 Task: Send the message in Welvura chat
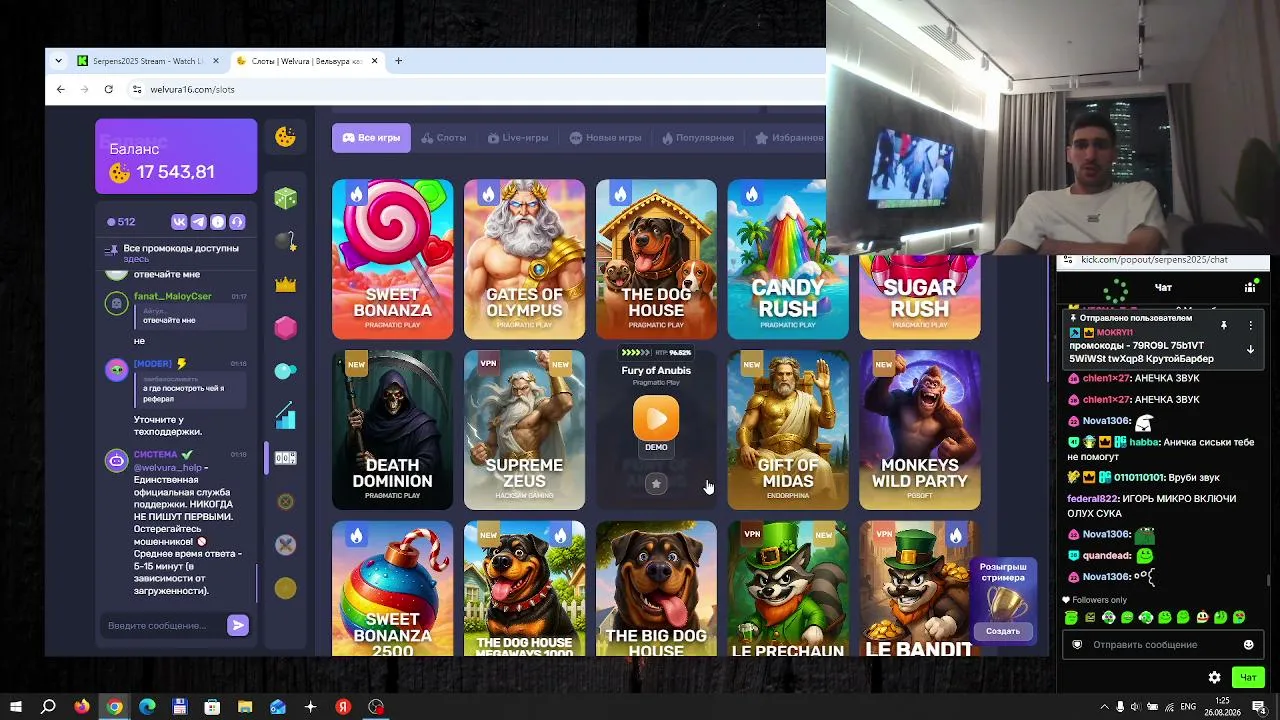(x=238, y=625)
